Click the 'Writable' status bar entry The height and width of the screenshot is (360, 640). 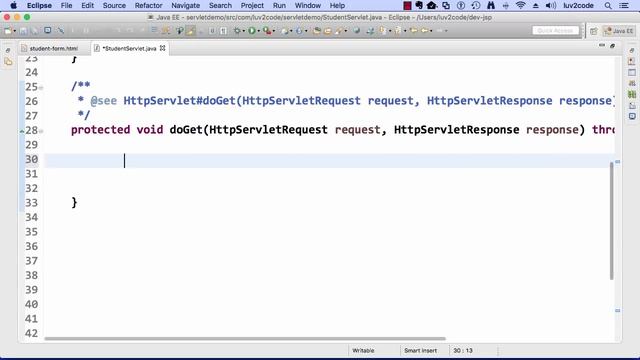363,351
